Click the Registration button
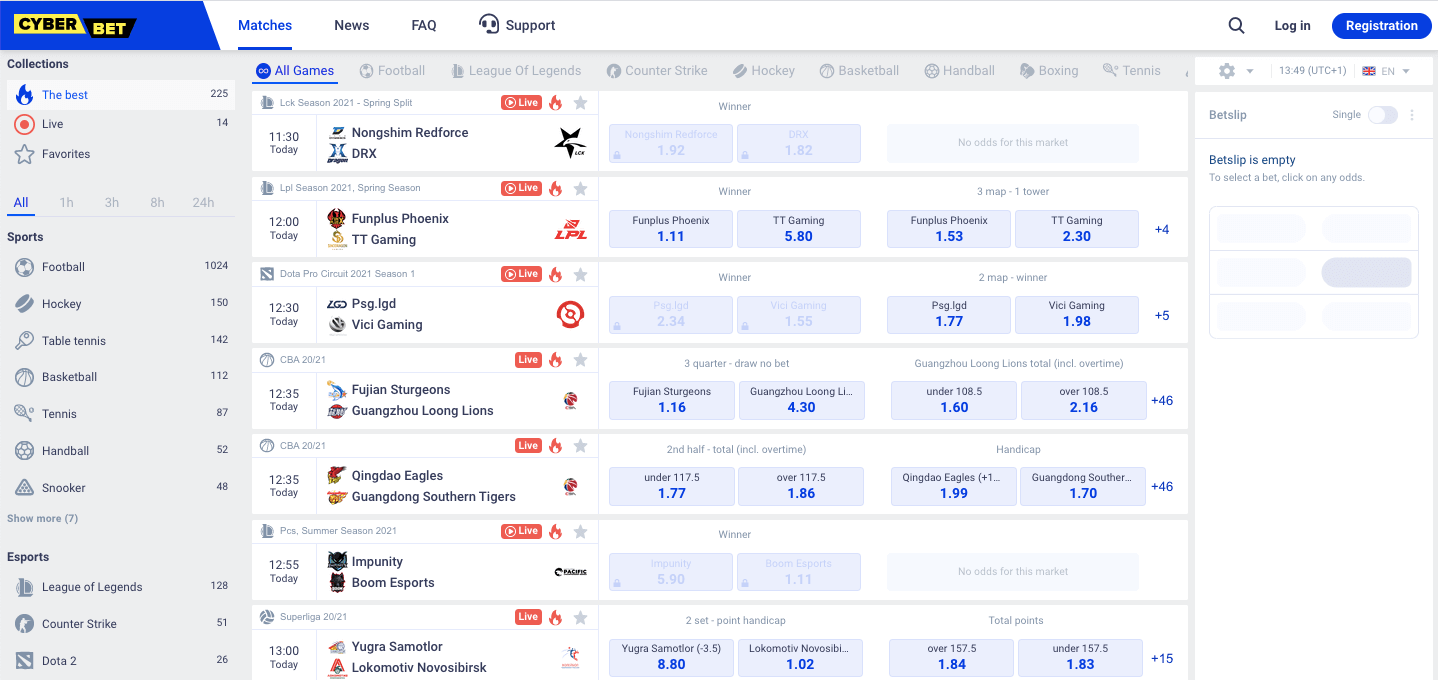The height and width of the screenshot is (680, 1438). [1381, 25]
